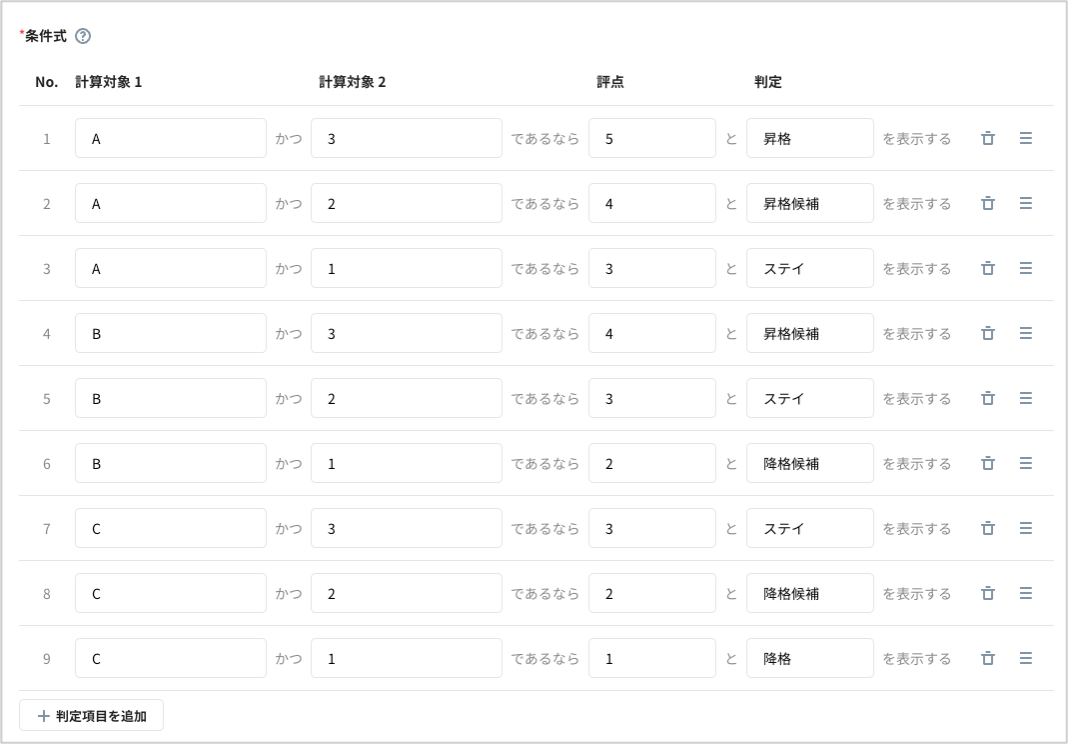
Task: Delete row 7 via trash icon
Action: tap(988, 528)
